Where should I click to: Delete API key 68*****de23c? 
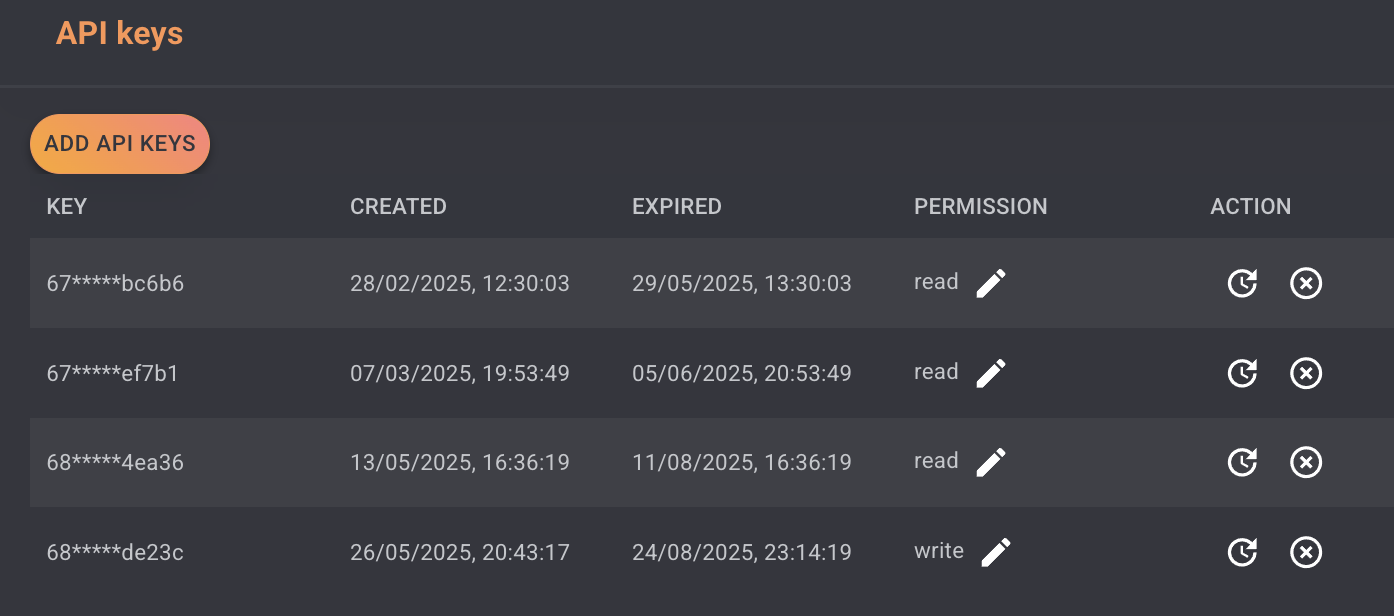(x=1306, y=552)
